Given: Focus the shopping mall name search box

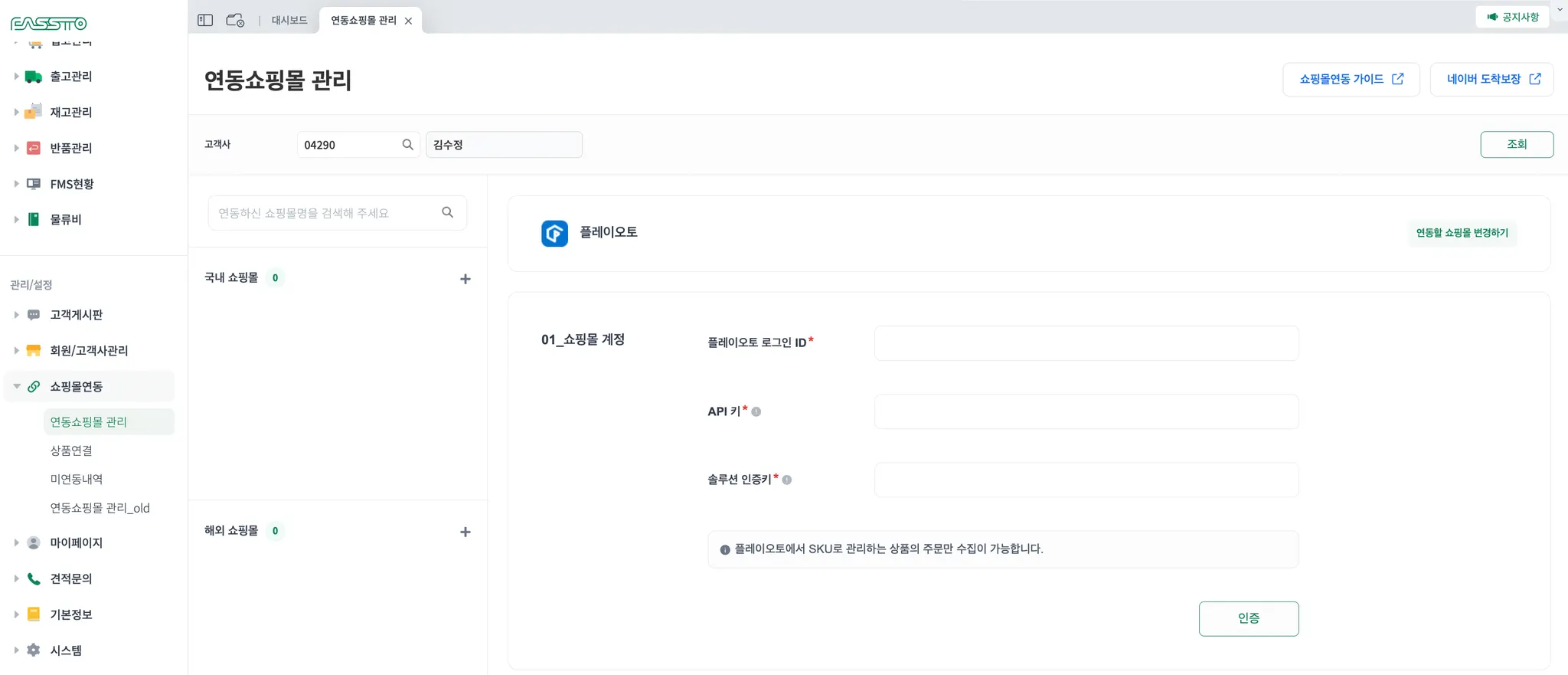Looking at the screenshot, I should click(338, 213).
